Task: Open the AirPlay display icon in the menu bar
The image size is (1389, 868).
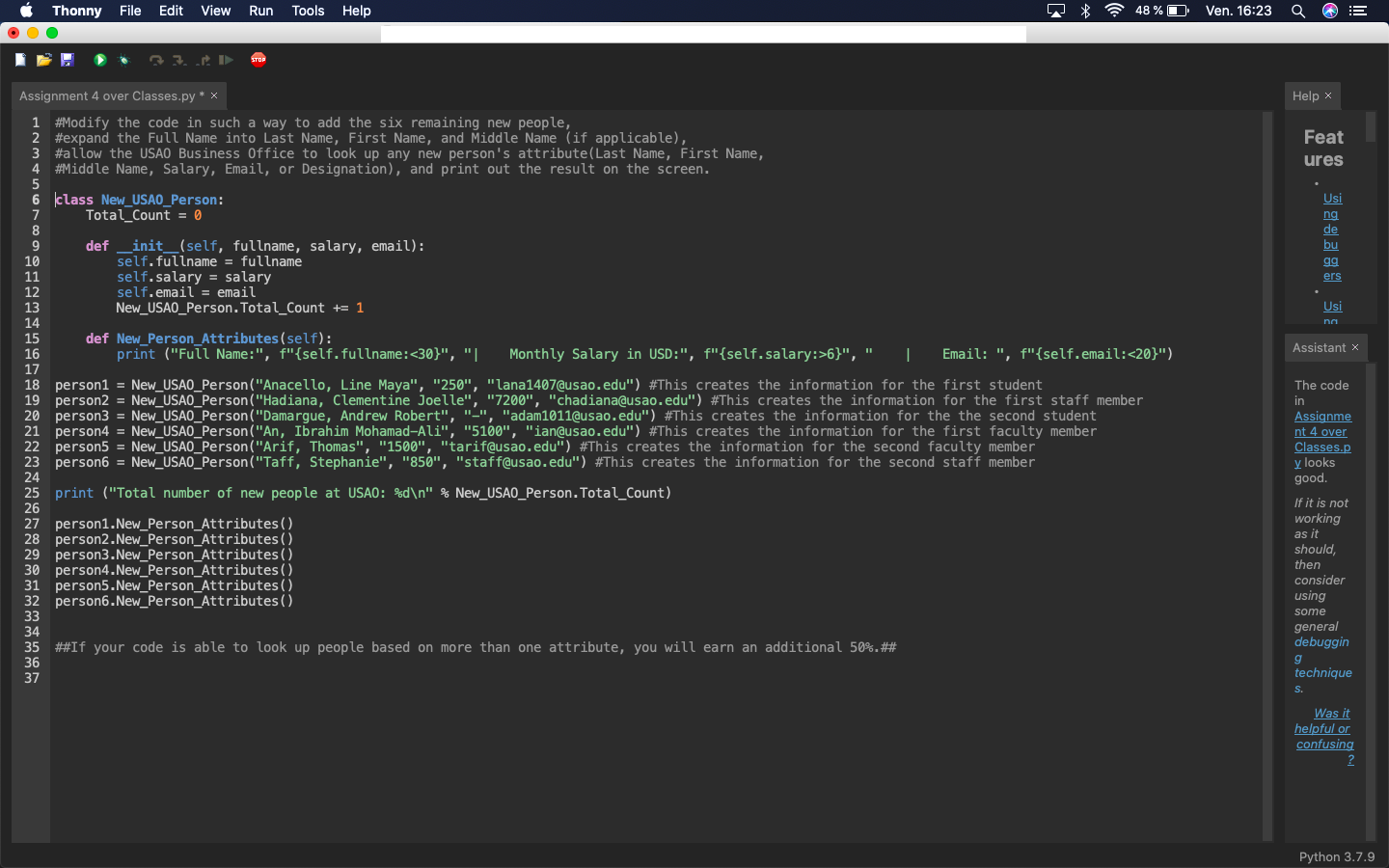Action: click(1056, 11)
